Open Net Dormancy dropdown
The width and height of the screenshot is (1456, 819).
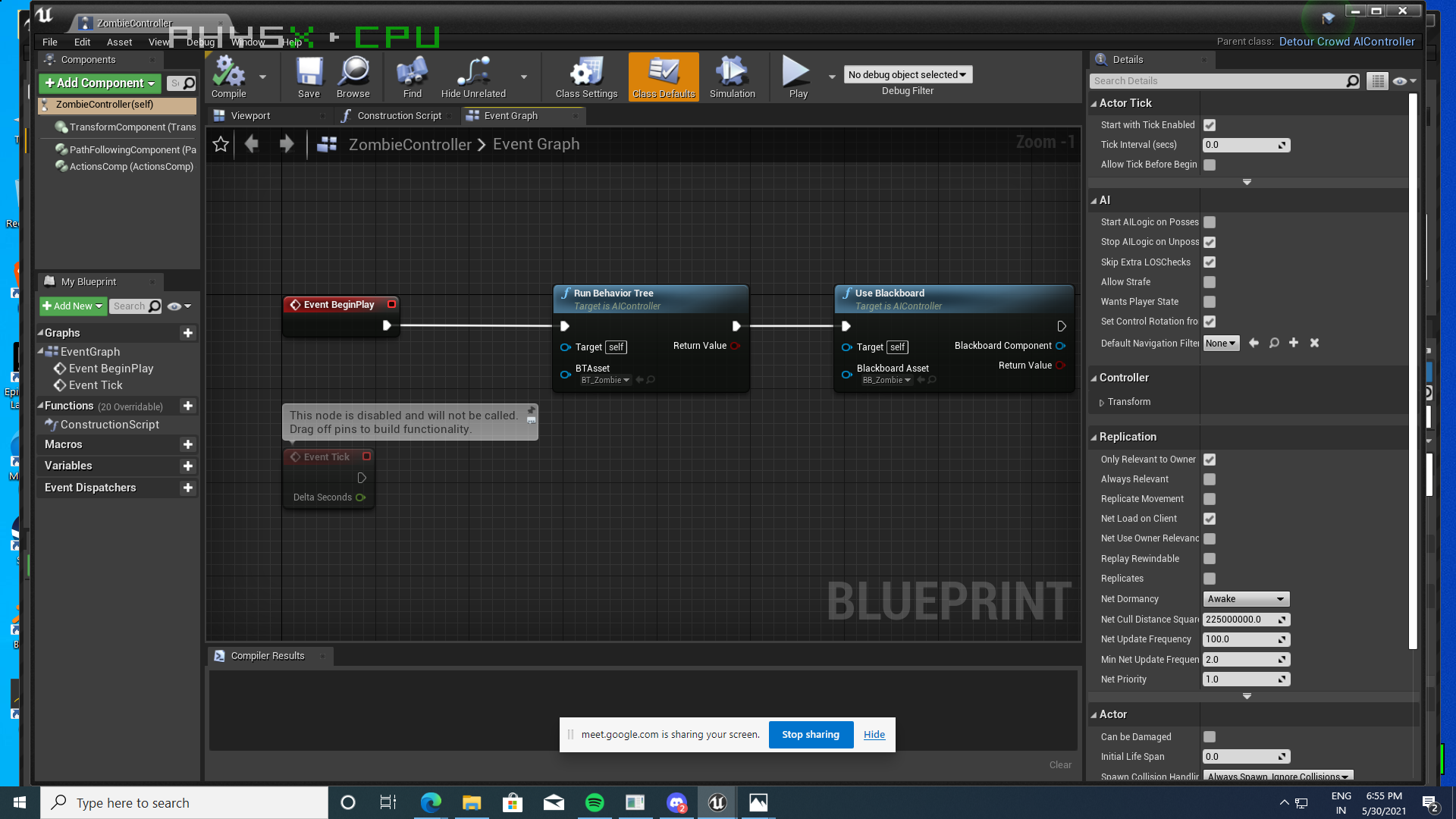1246,599
